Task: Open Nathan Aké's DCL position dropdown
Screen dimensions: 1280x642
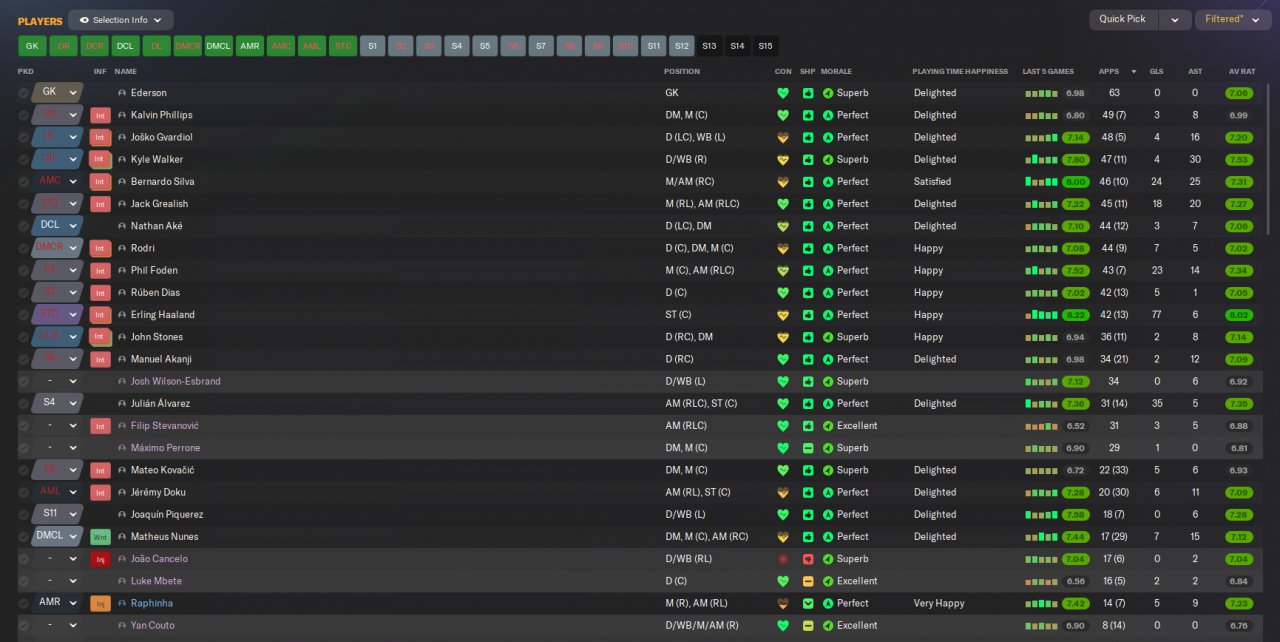Action: 59,225
